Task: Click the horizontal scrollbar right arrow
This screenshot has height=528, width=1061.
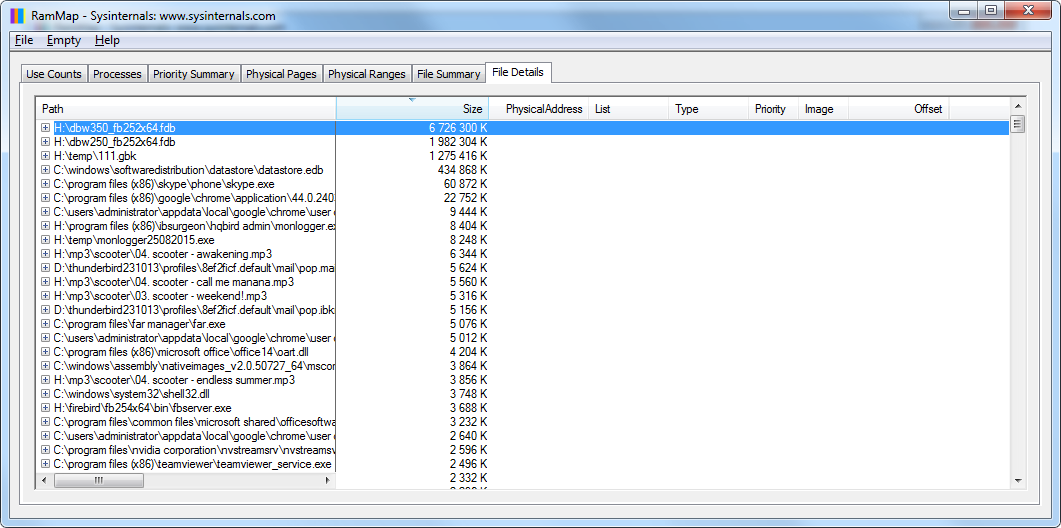Action: pyautogui.click(x=328, y=480)
